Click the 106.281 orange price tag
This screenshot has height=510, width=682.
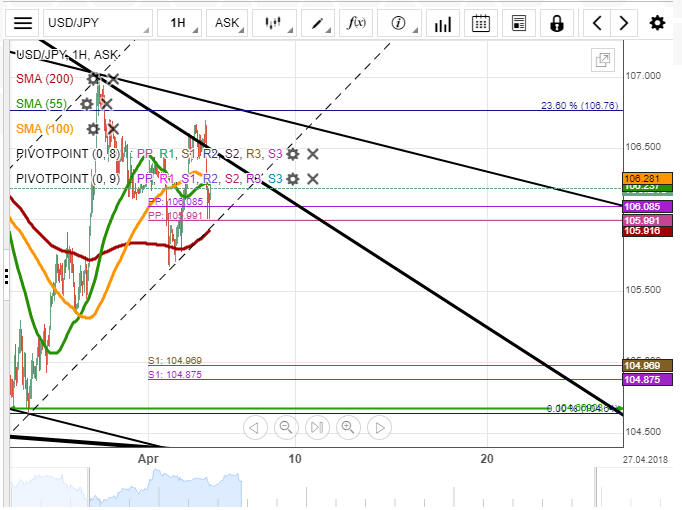coord(648,178)
